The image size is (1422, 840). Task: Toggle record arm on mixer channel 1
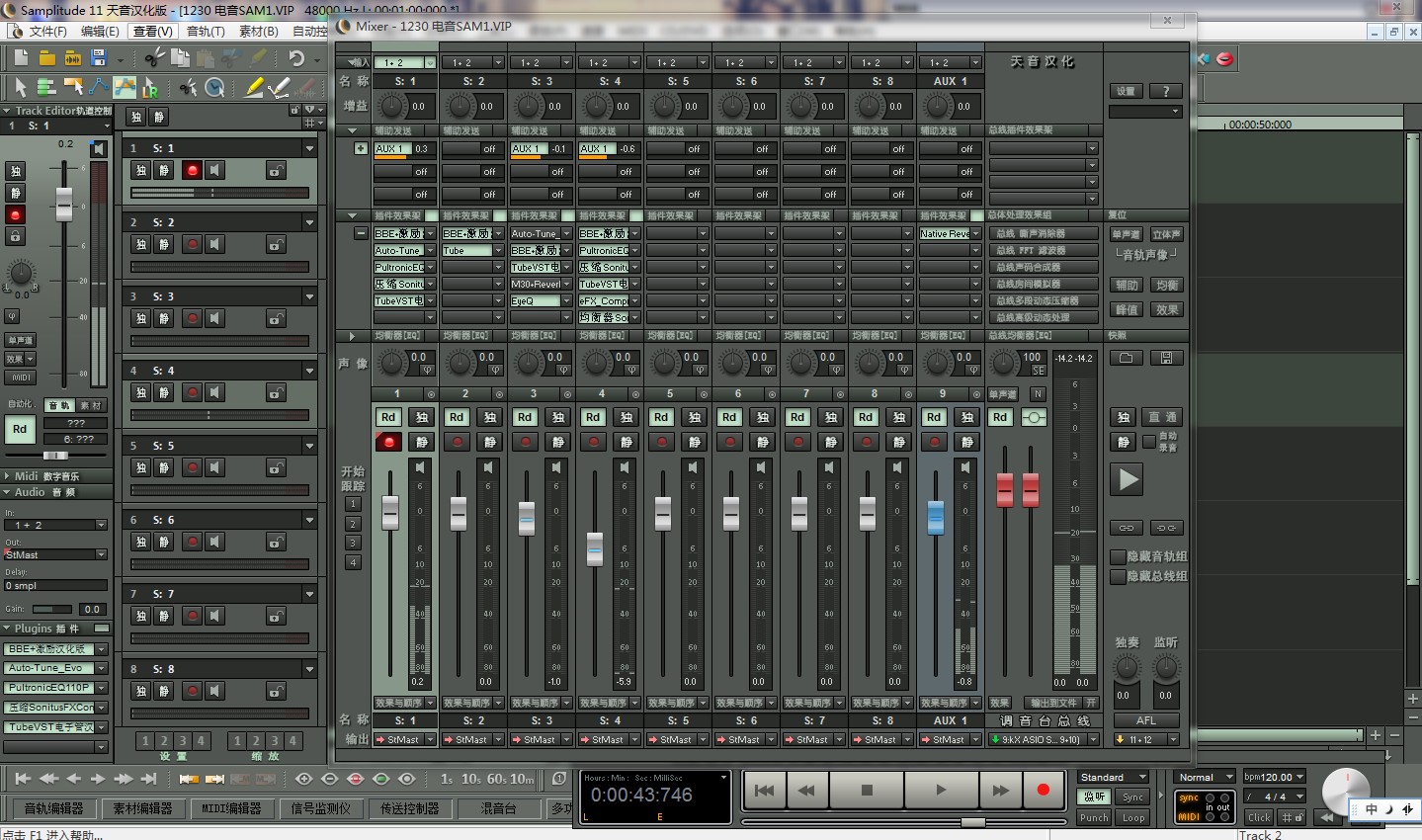pos(388,442)
